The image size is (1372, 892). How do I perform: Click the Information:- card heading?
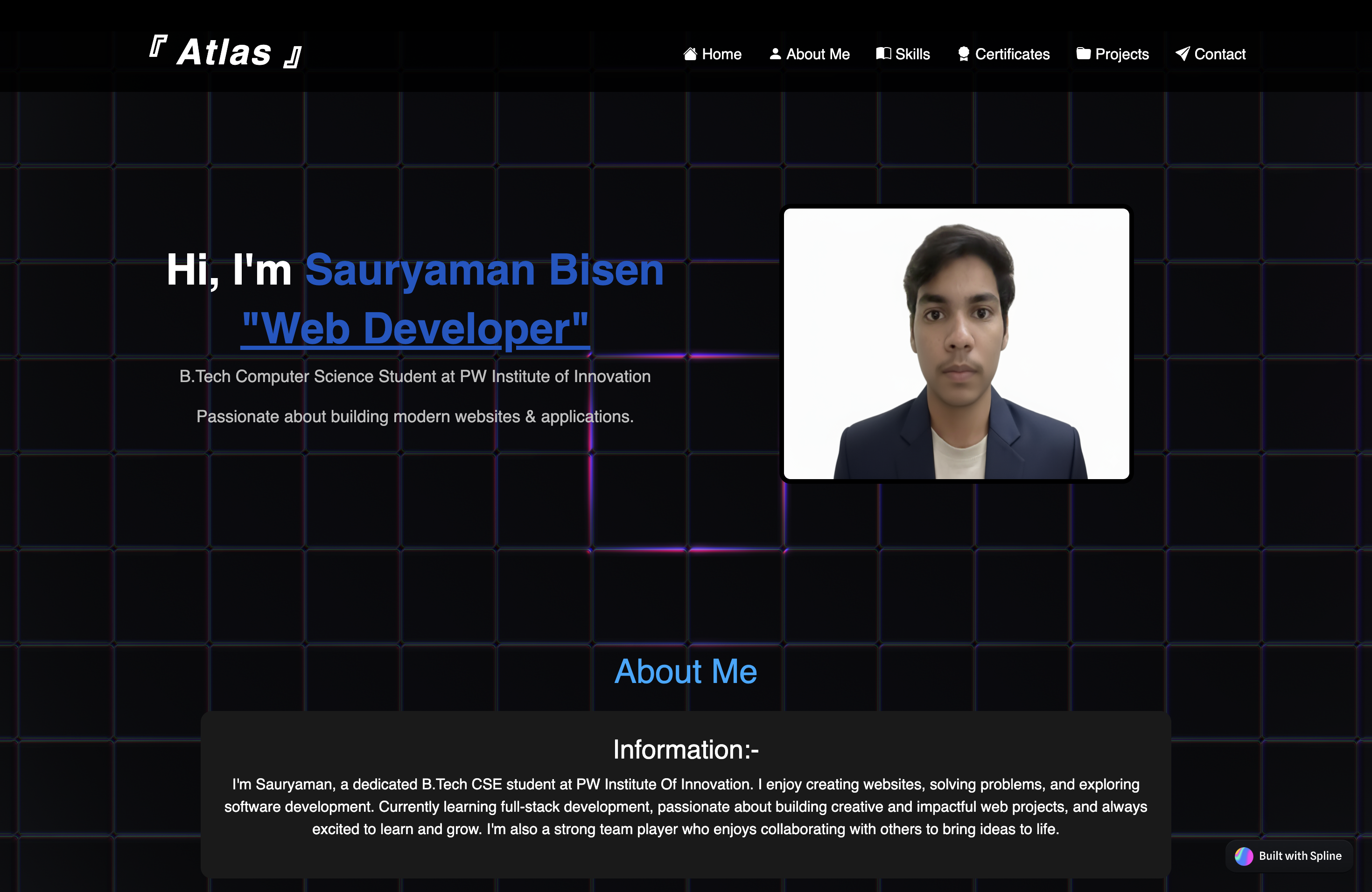click(686, 749)
